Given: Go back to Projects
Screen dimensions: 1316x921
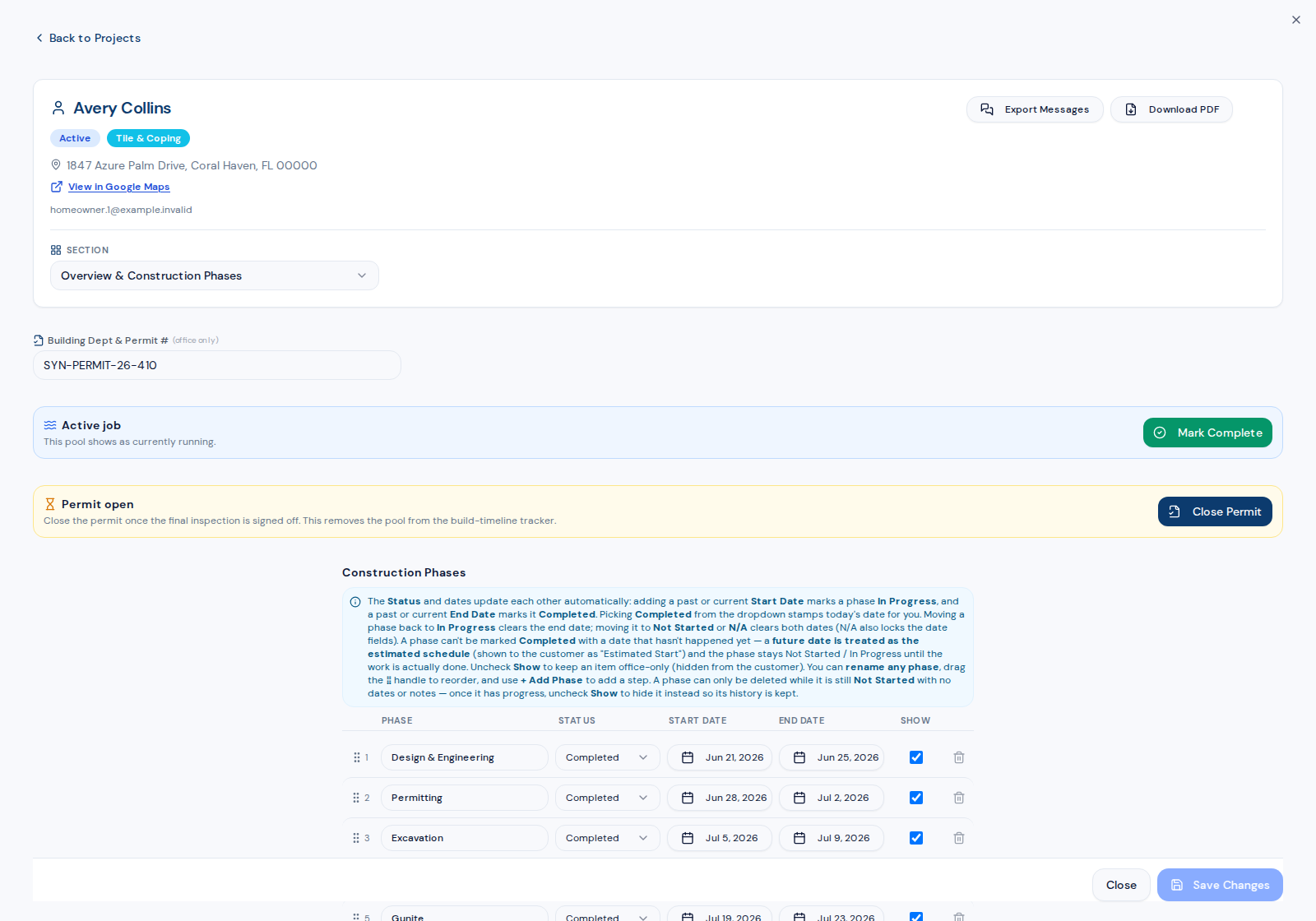Looking at the screenshot, I should pyautogui.click(x=88, y=38).
